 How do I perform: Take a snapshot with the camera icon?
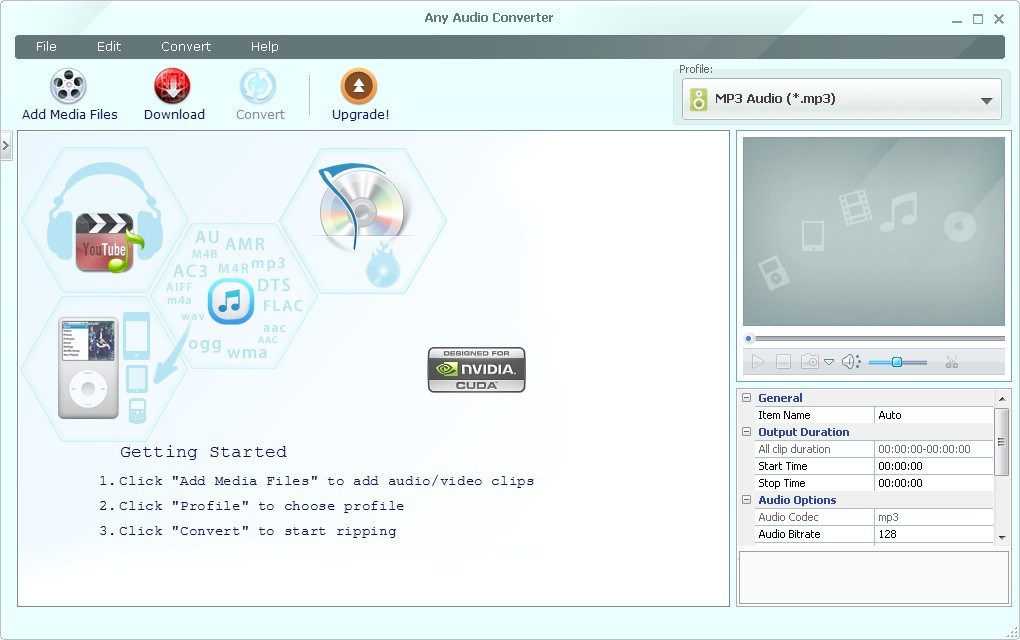810,361
